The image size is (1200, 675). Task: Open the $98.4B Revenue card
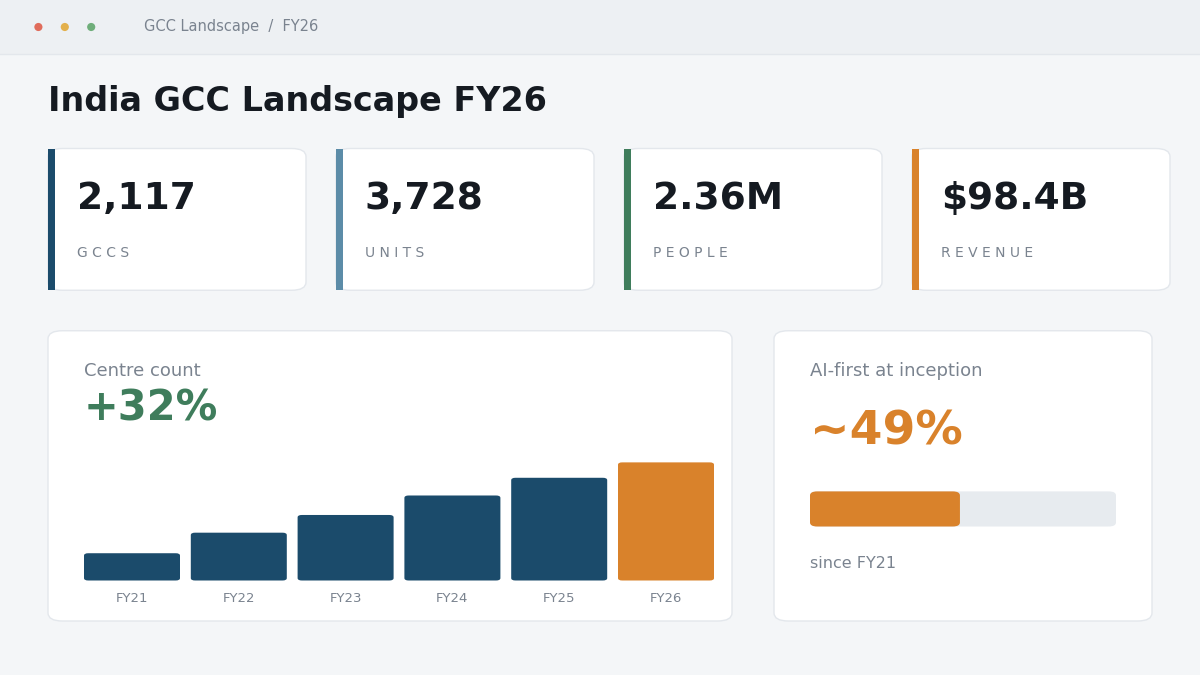point(1041,219)
